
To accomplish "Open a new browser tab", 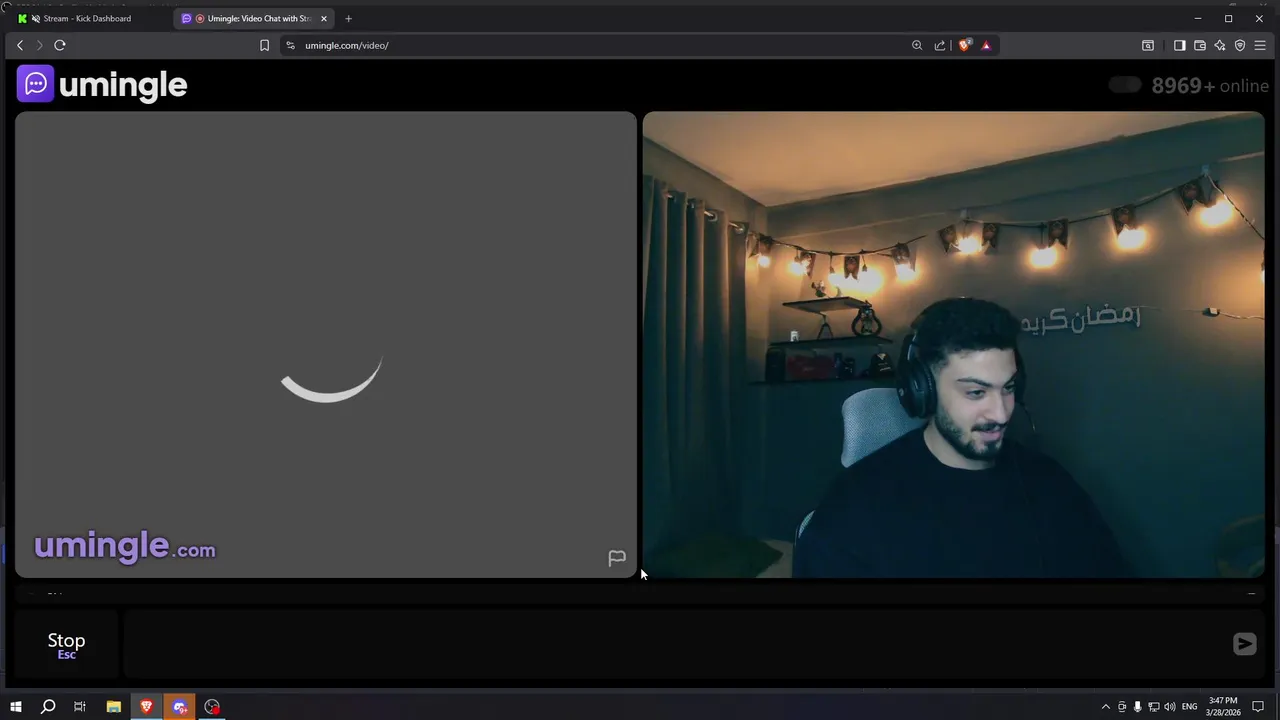I will pyautogui.click(x=348, y=18).
